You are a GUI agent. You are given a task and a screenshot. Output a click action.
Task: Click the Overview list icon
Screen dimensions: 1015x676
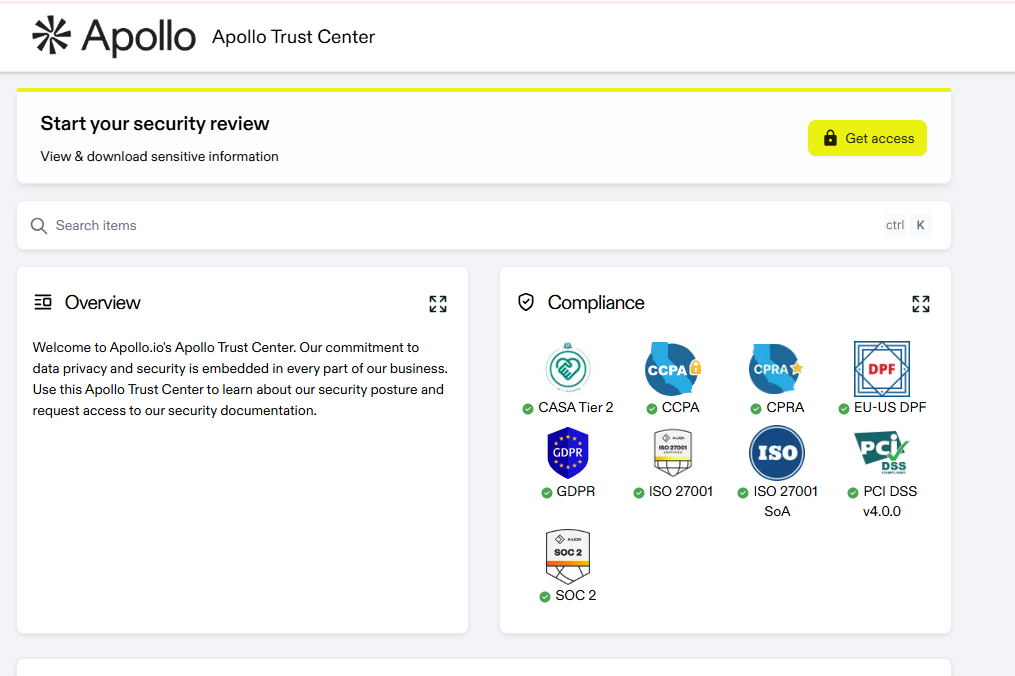click(43, 302)
